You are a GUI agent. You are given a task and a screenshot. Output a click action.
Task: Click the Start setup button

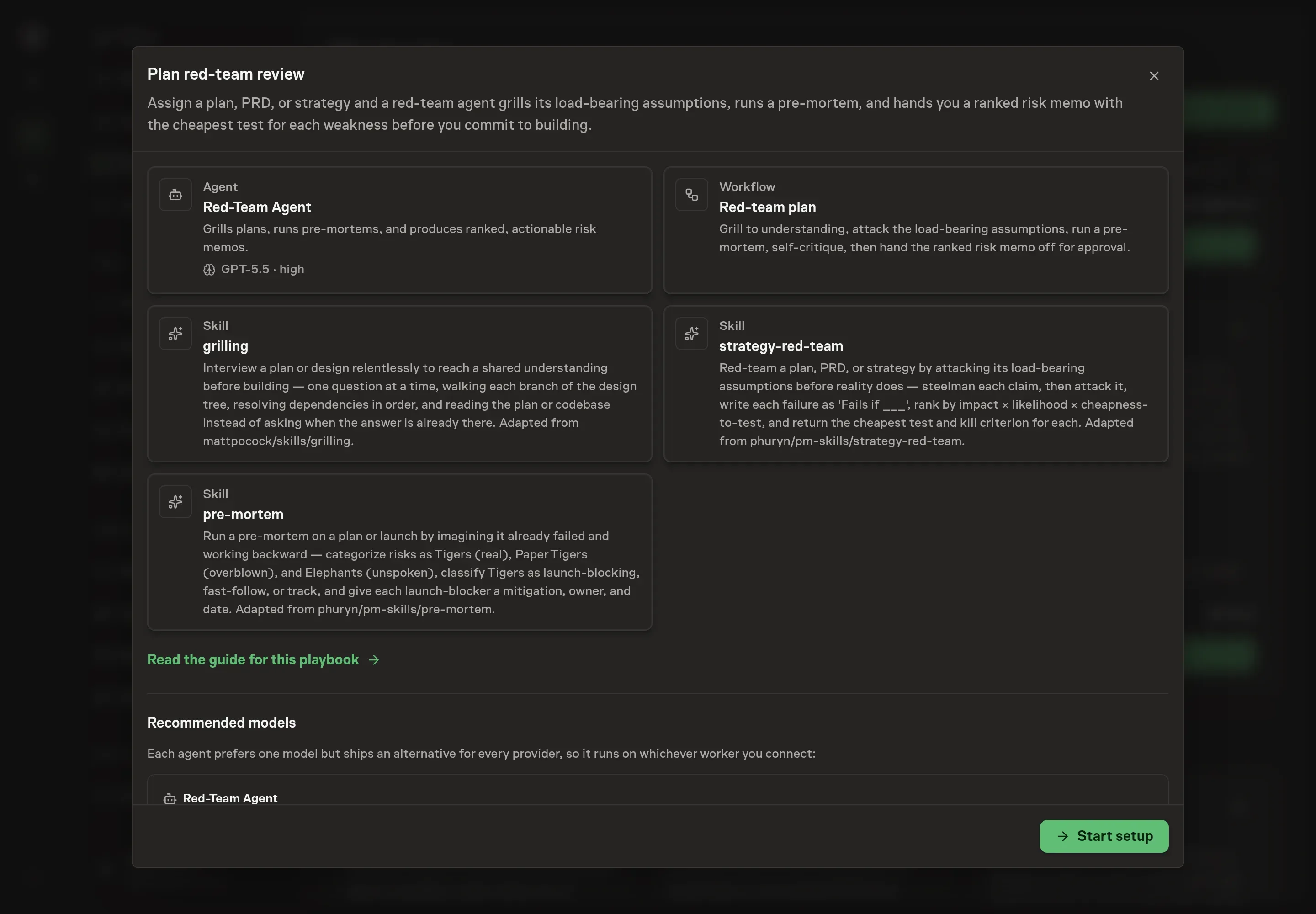(x=1104, y=835)
